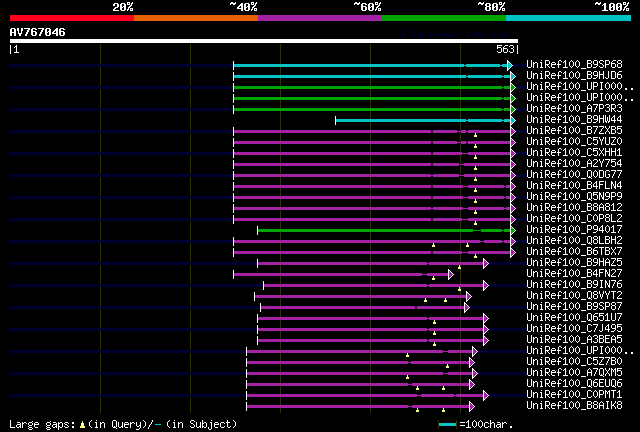Click the cyan 100char scale bar

[447, 425]
